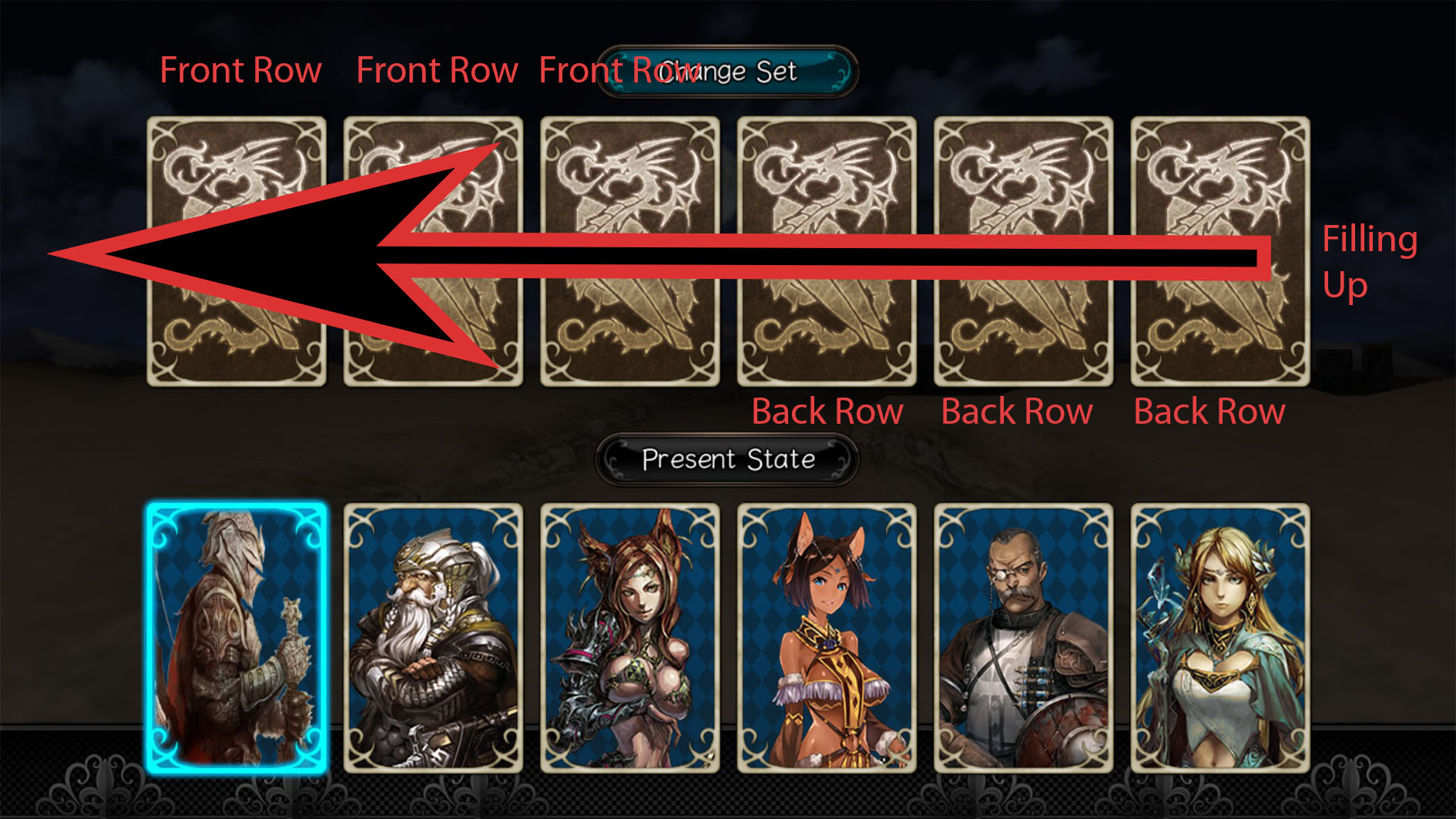This screenshot has height=819, width=1456.
Task: Select the white-bearded dwarf character card
Action: pos(433,638)
